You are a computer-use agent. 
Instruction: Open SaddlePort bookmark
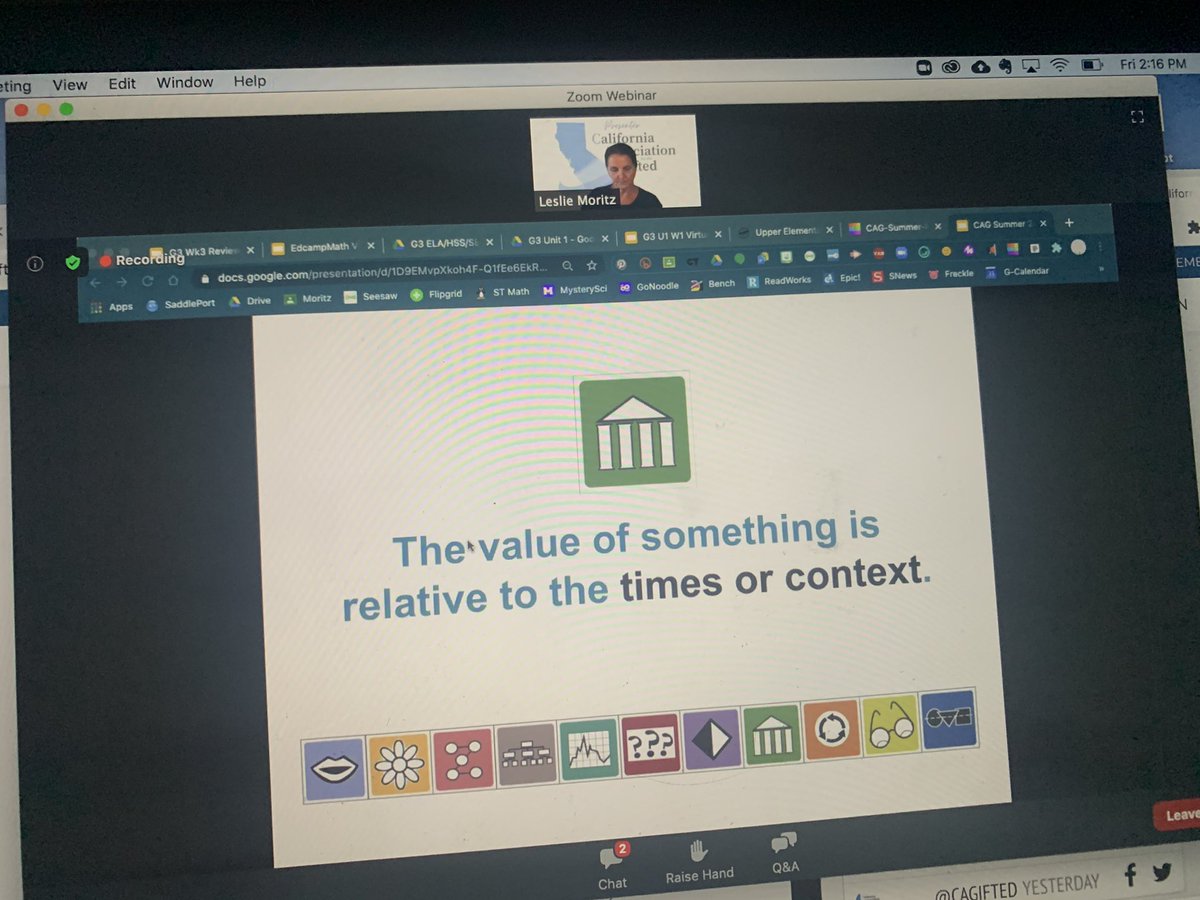[x=180, y=304]
